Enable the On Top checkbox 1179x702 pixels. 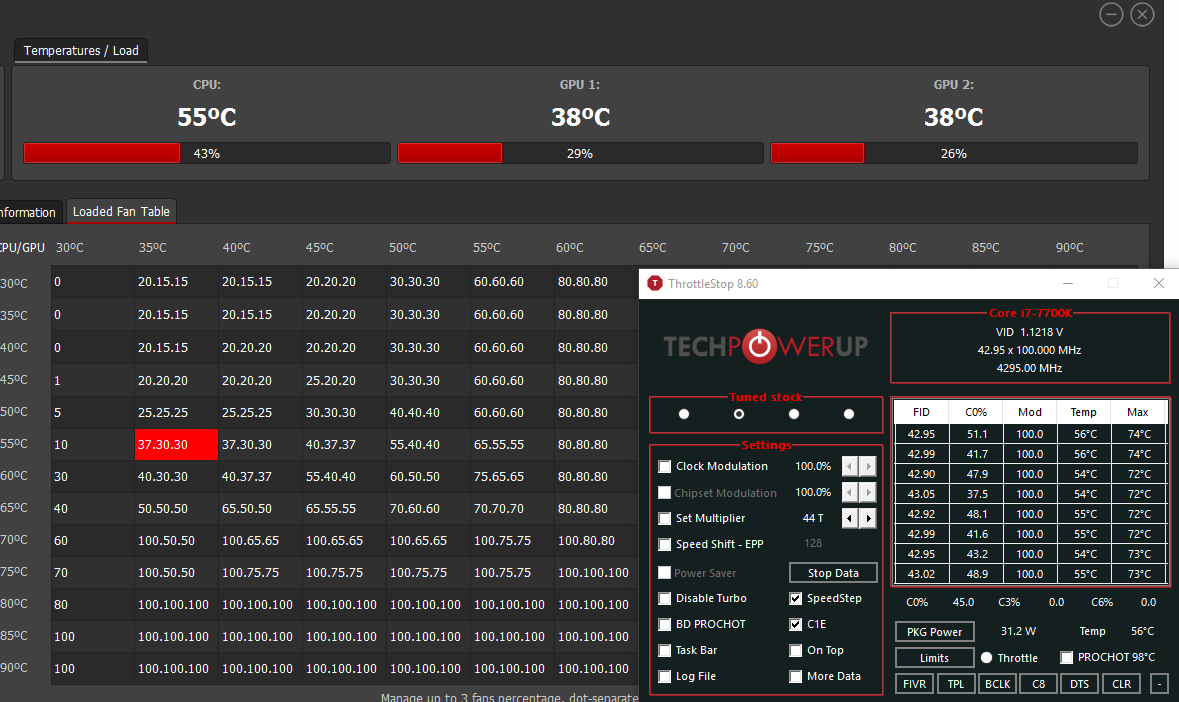(796, 651)
